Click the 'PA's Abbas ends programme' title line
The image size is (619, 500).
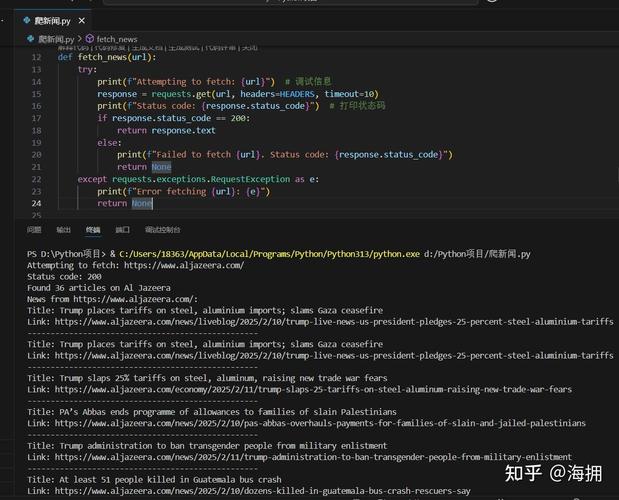(212, 412)
